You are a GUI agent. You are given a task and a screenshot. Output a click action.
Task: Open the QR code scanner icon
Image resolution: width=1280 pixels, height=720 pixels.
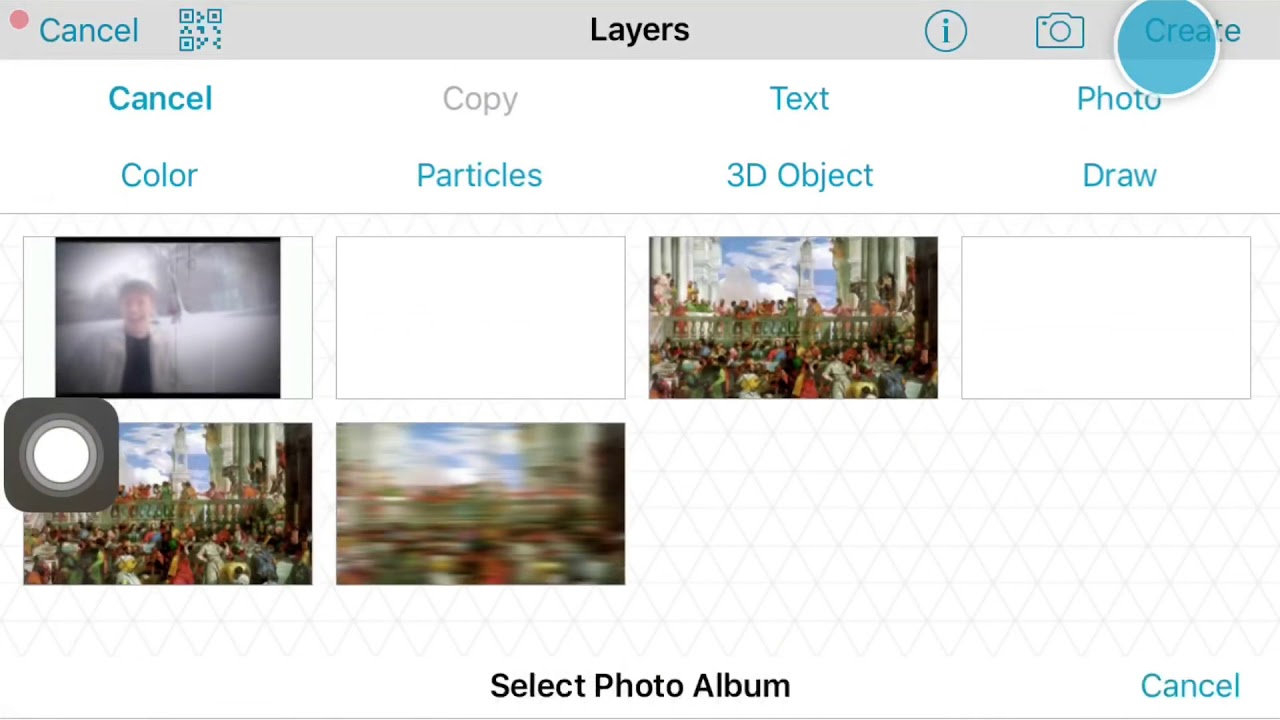[200, 30]
